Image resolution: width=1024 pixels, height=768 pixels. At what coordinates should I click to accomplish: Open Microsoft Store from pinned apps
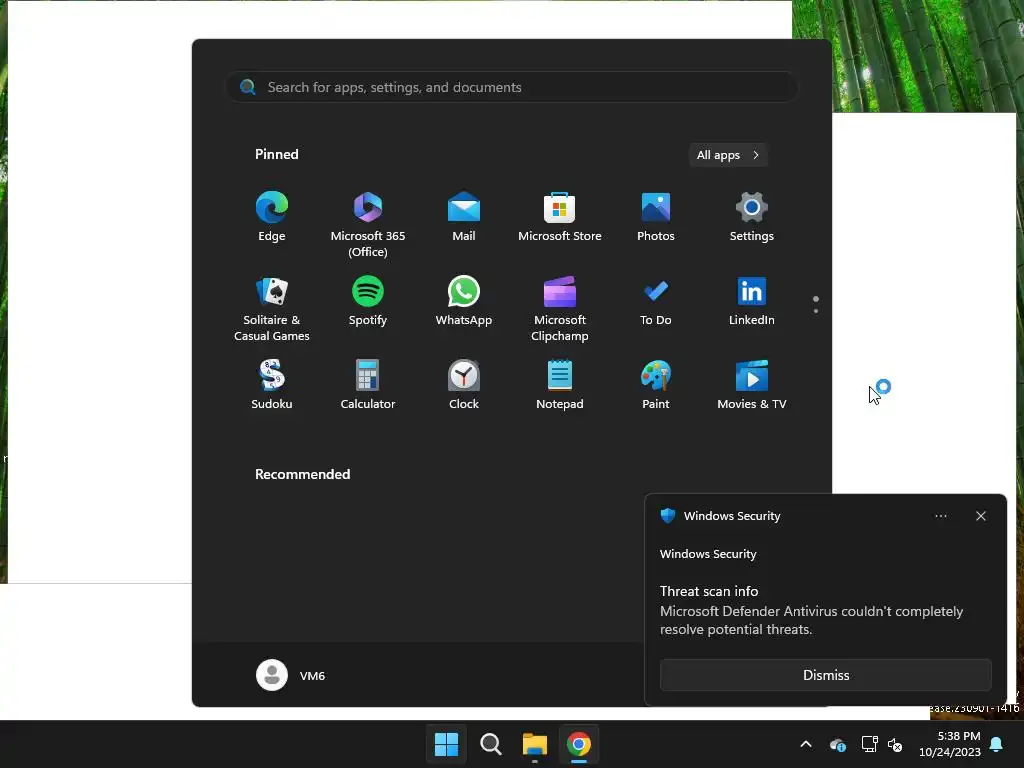click(x=560, y=217)
